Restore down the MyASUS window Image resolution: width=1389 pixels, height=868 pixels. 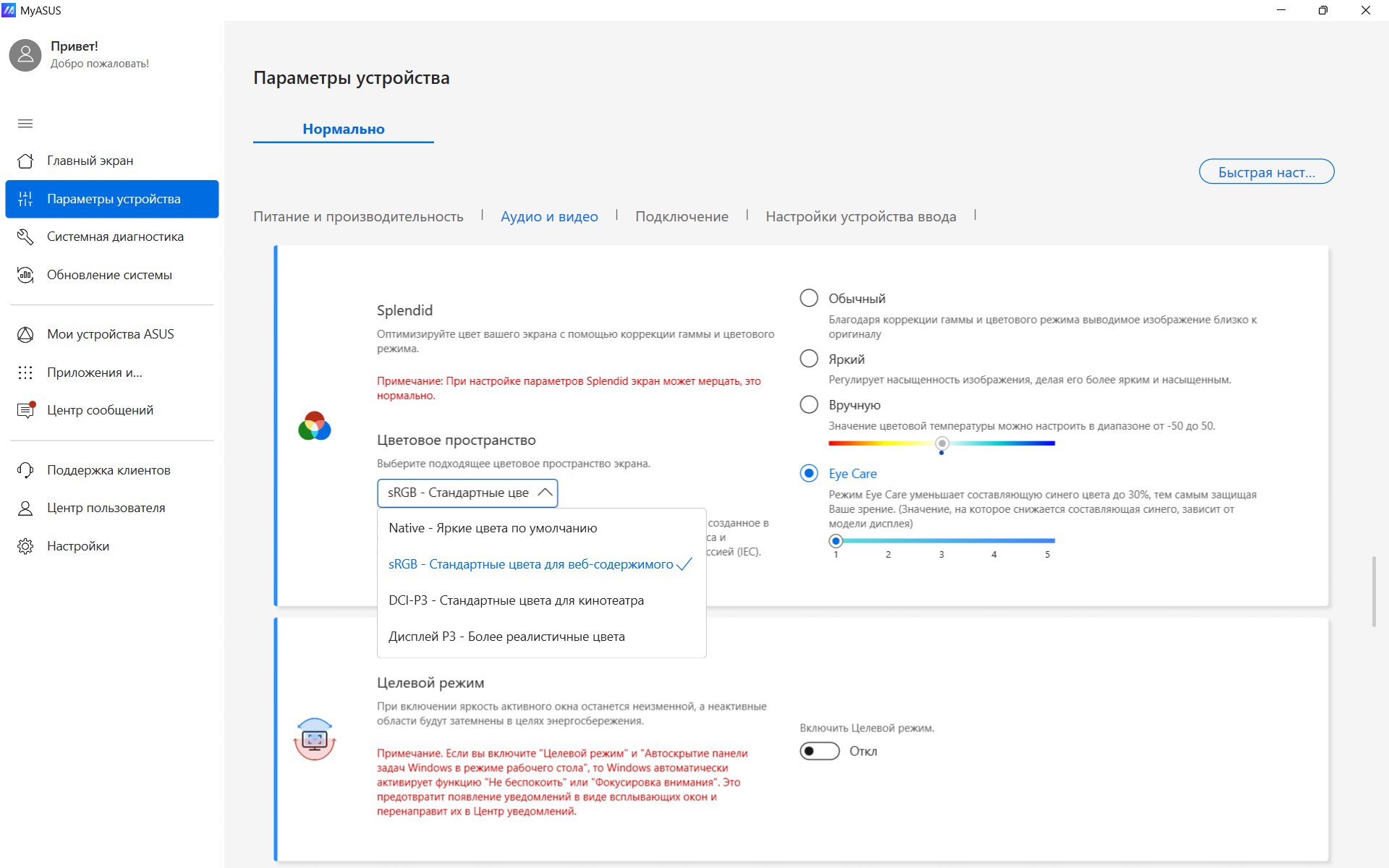[x=1323, y=10]
